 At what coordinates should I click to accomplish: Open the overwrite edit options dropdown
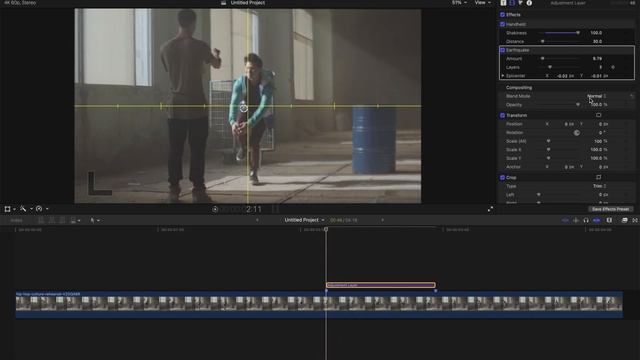pos(76,220)
